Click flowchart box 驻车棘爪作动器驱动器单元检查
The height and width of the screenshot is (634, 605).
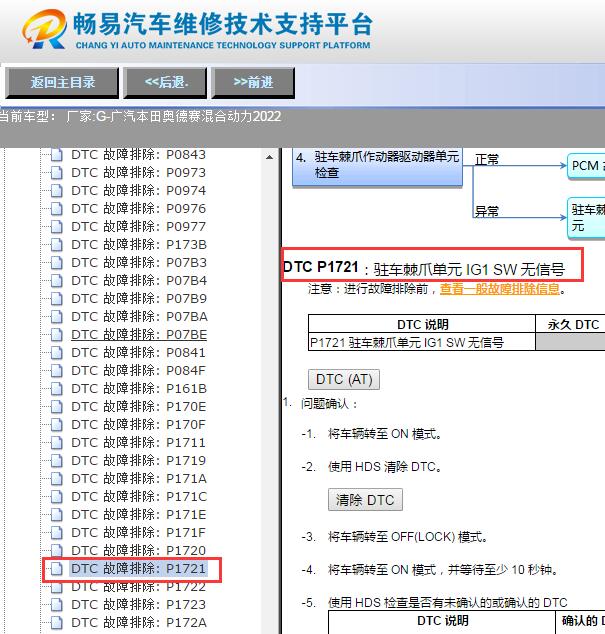point(377,167)
